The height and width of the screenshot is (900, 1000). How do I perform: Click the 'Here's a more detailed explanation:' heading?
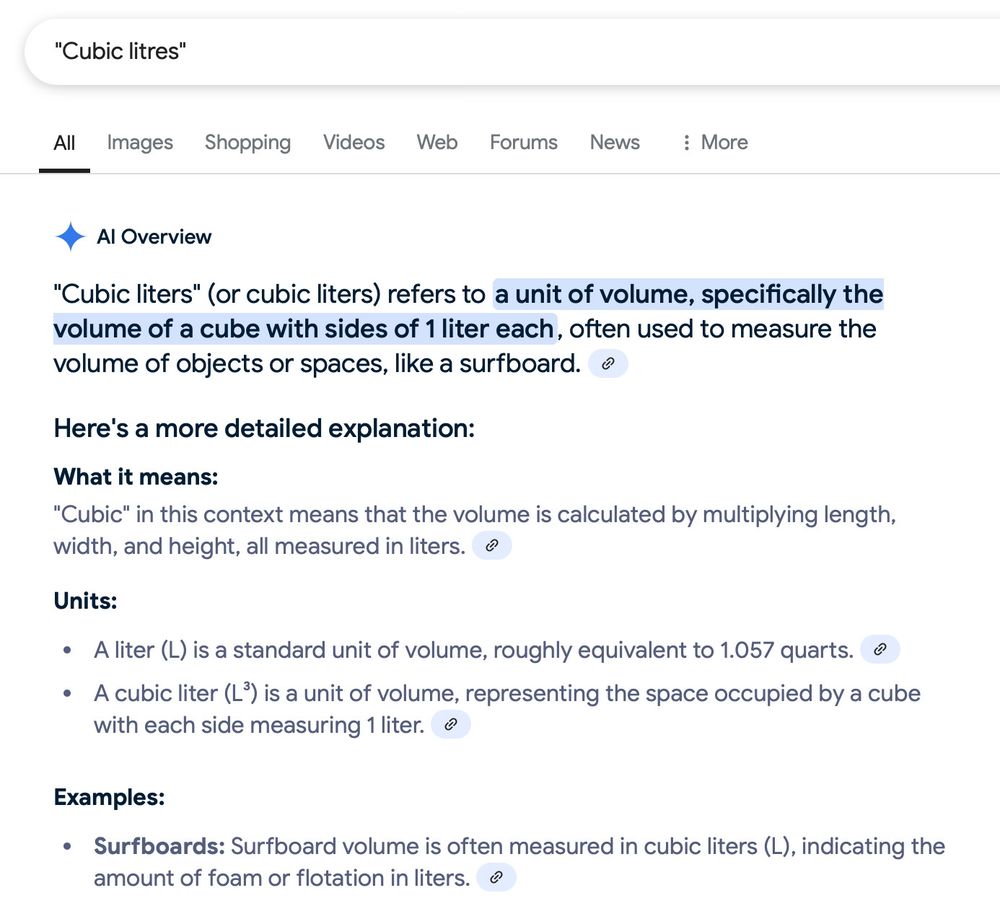[x=264, y=428]
